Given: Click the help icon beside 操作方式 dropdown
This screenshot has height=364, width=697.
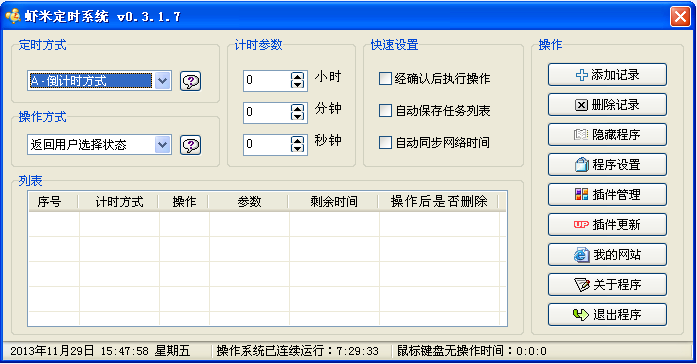Looking at the screenshot, I should [191, 145].
